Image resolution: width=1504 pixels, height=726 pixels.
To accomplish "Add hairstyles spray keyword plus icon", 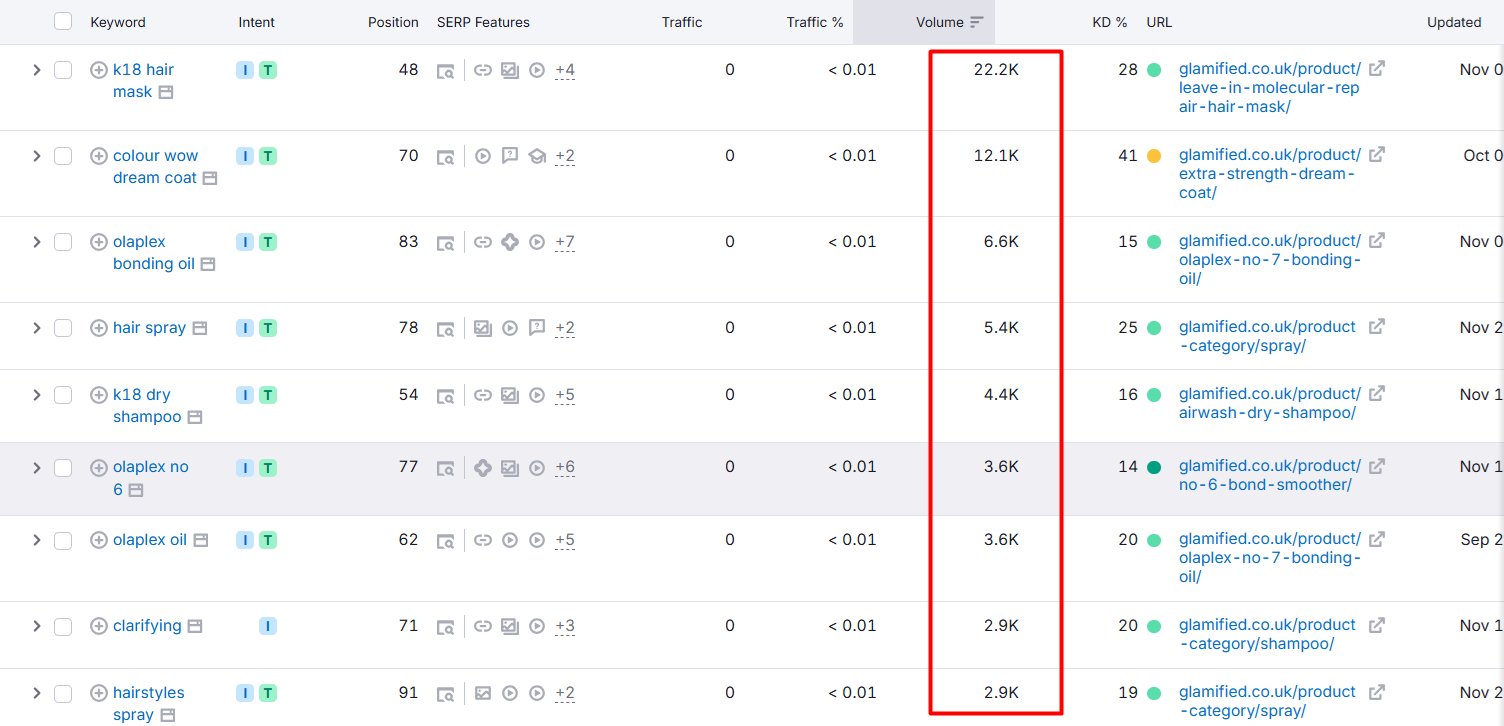I will pos(99,693).
